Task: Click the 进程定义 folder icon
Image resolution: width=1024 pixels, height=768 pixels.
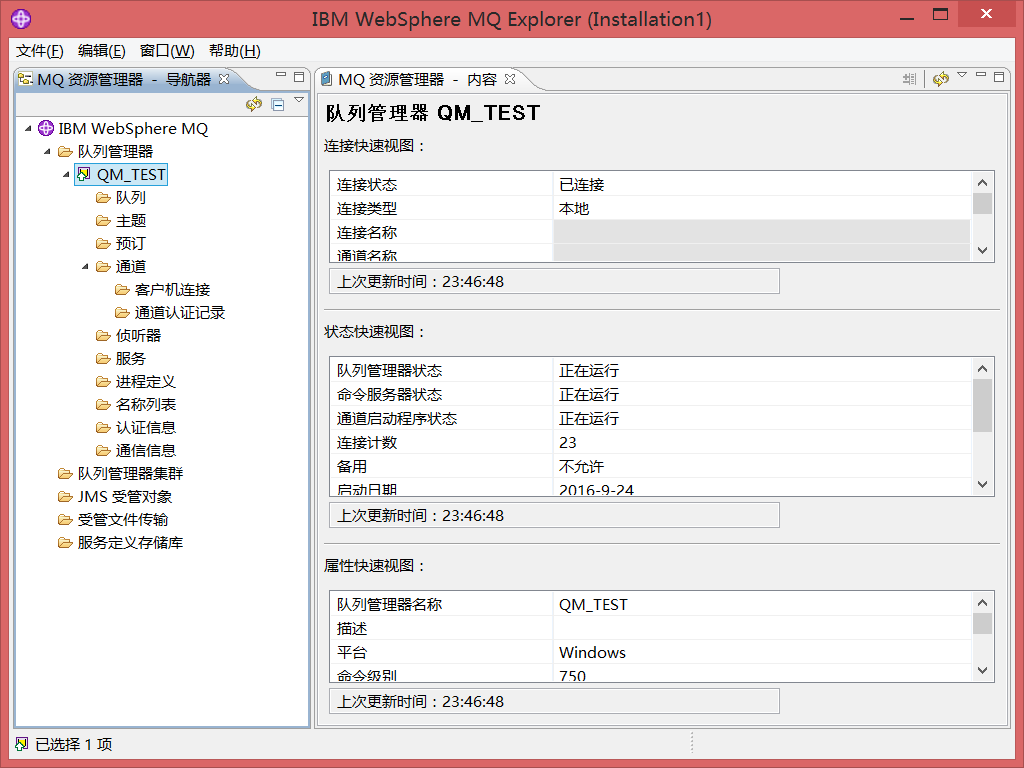Action: (x=103, y=381)
